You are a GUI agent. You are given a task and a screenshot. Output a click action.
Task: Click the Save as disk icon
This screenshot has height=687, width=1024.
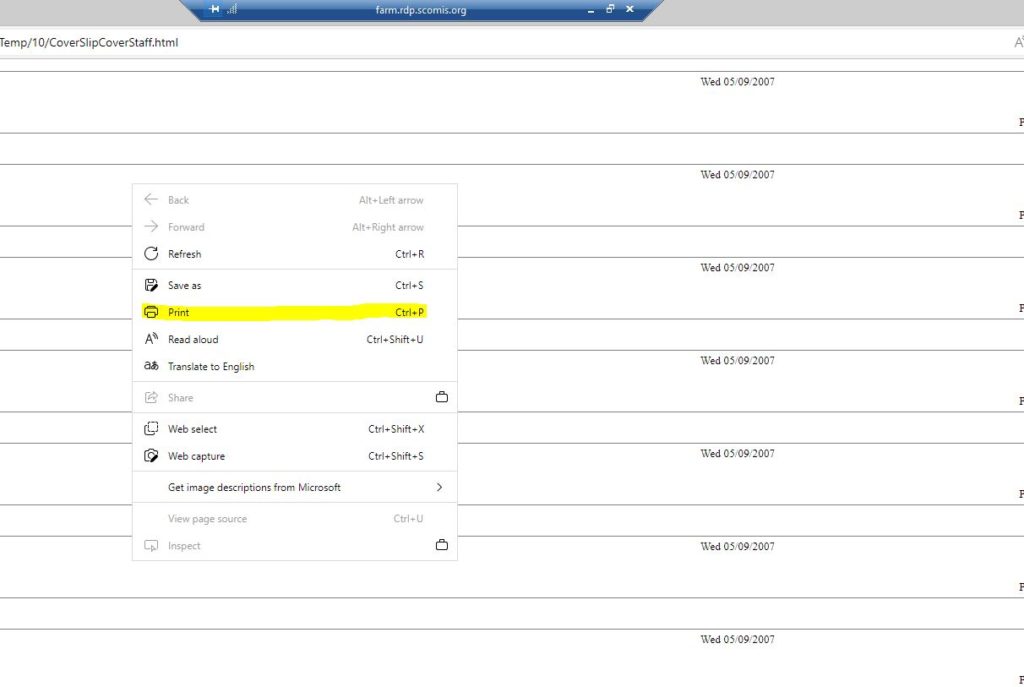click(151, 285)
